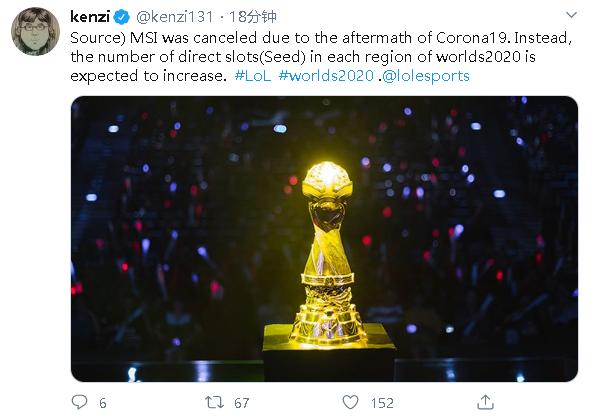Share tweet via upload arrow icon
The width and height of the screenshot is (594, 419).
485,402
